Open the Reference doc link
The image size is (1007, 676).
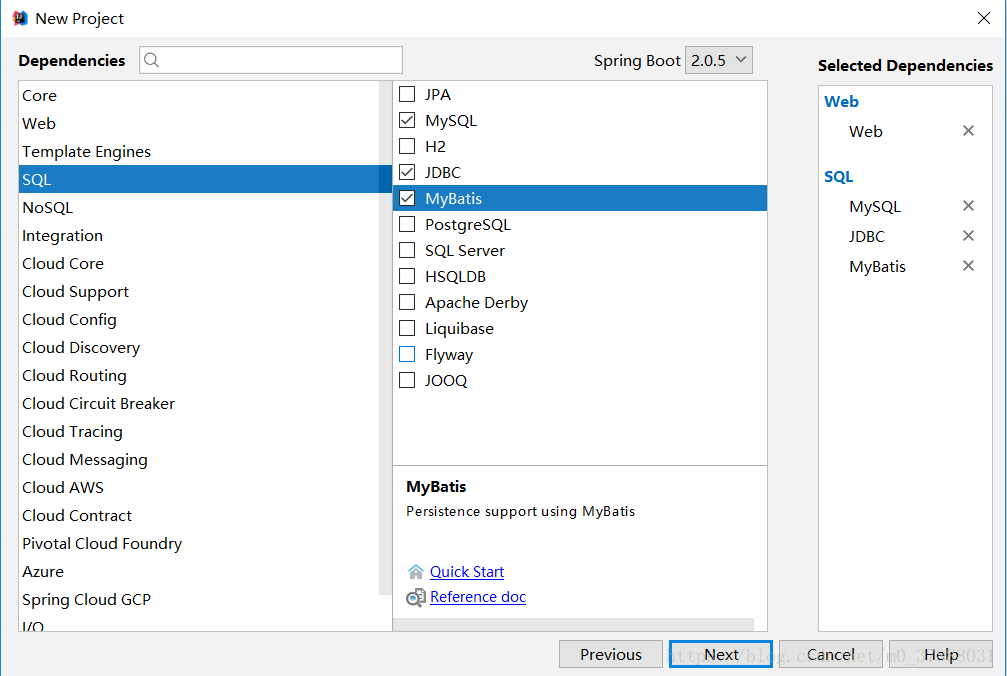[478, 597]
